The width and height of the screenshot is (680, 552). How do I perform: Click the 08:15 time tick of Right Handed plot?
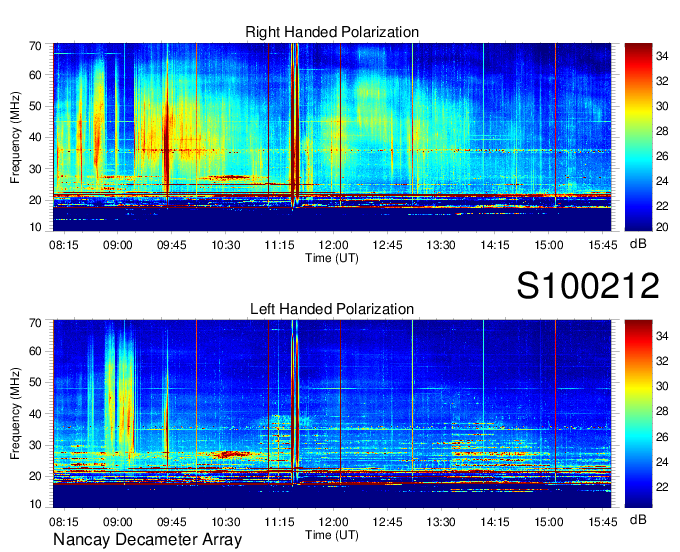(64, 245)
